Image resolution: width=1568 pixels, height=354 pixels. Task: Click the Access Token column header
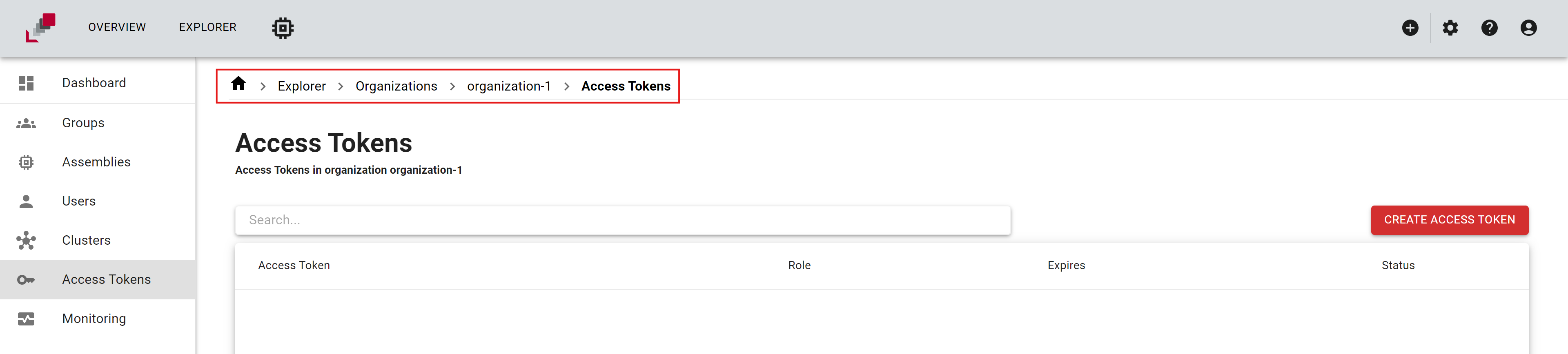pos(294,266)
